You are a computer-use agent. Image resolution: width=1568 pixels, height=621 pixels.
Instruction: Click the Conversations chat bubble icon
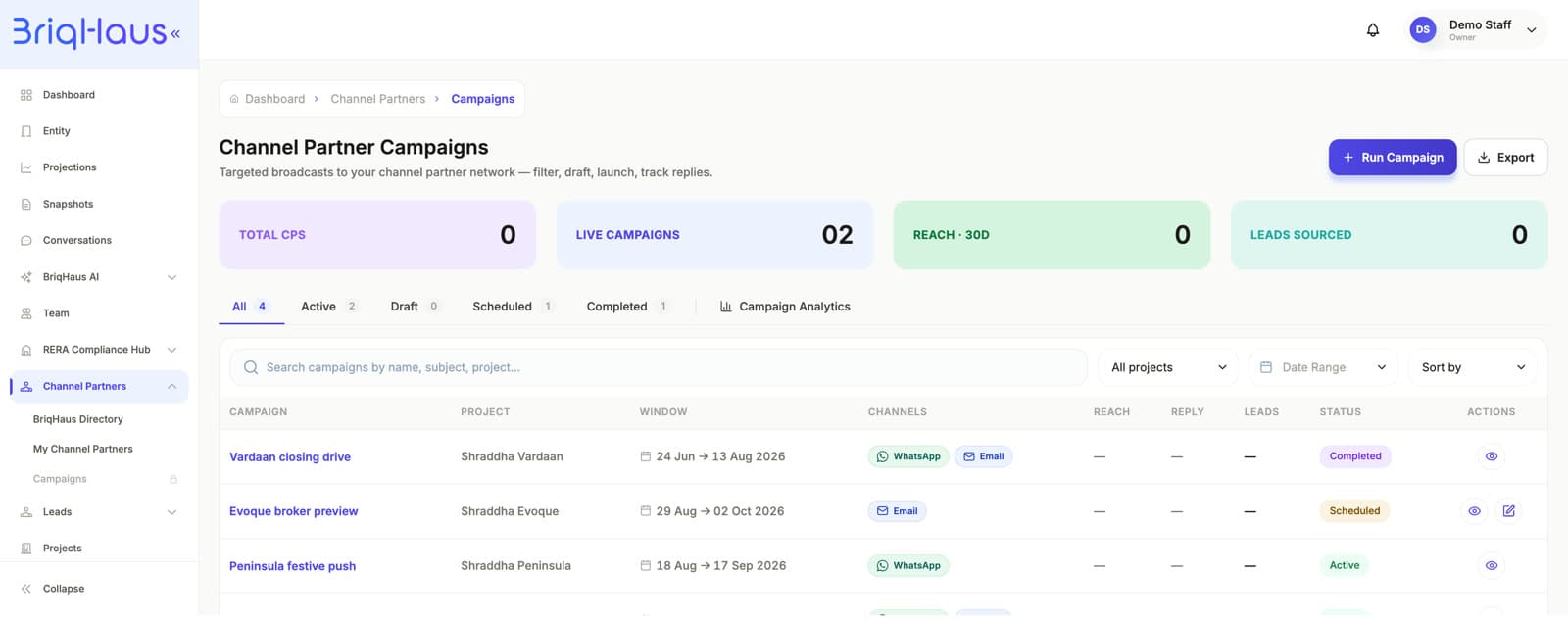(26, 240)
